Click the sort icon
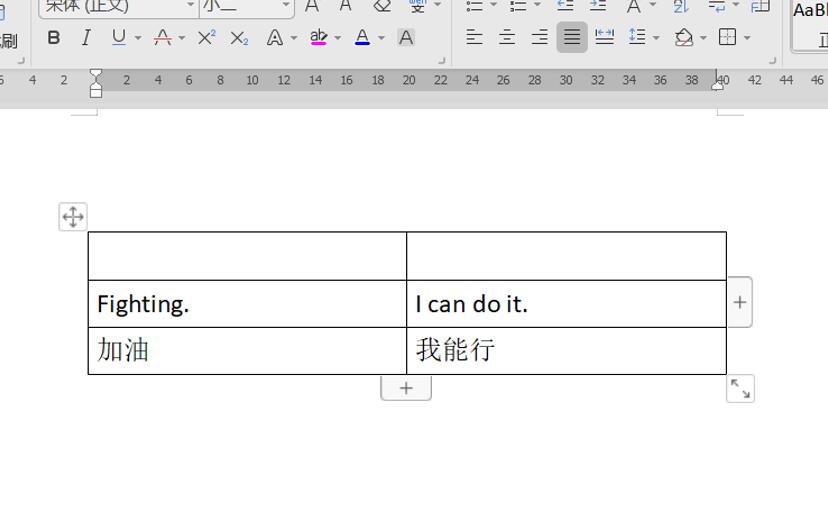Viewport: 828px width, 505px height. pyautogui.click(x=681, y=6)
